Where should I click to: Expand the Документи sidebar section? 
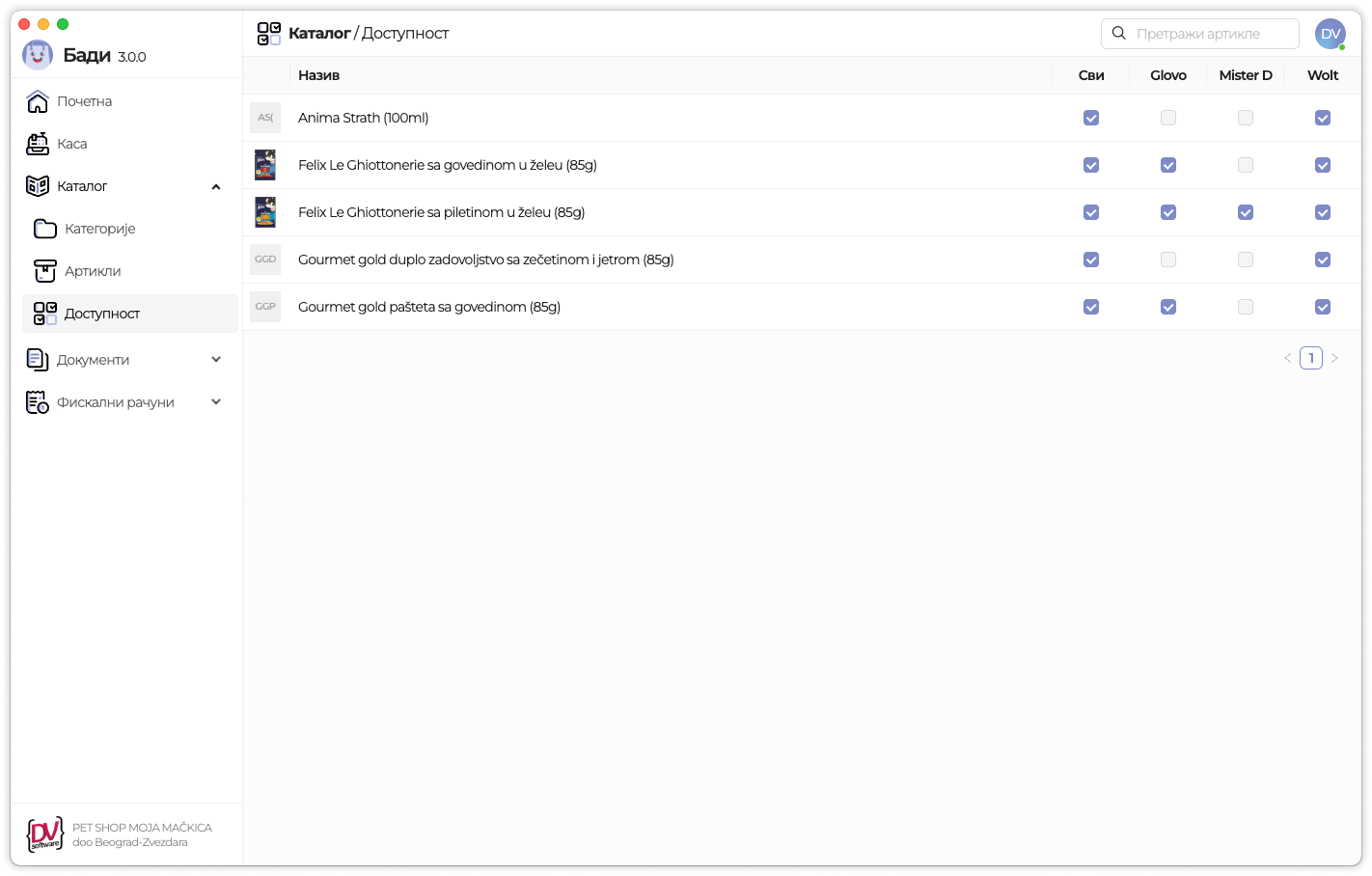pos(216,360)
